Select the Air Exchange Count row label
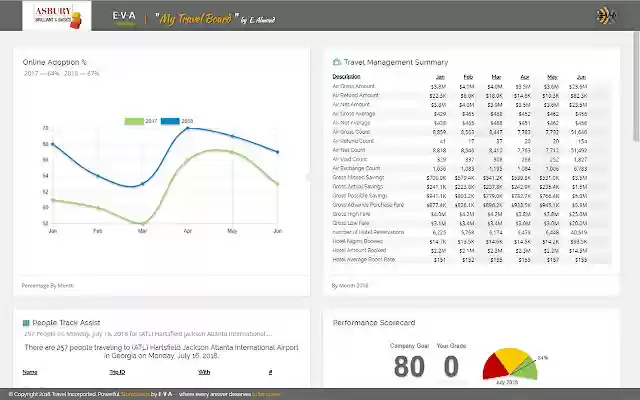Image resolution: width=640 pixels, height=400 pixels. click(356, 168)
